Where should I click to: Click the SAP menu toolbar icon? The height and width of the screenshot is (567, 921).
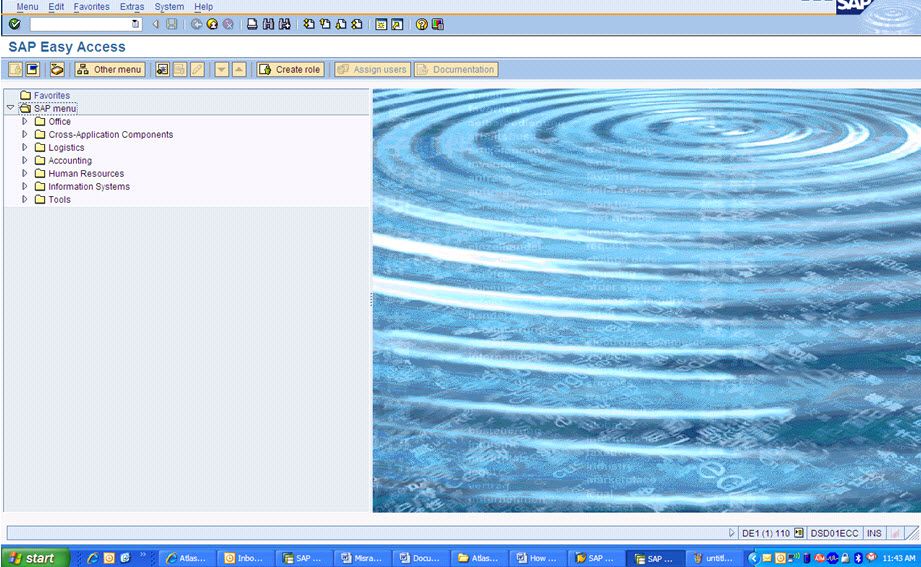pyautogui.click(x=32, y=69)
